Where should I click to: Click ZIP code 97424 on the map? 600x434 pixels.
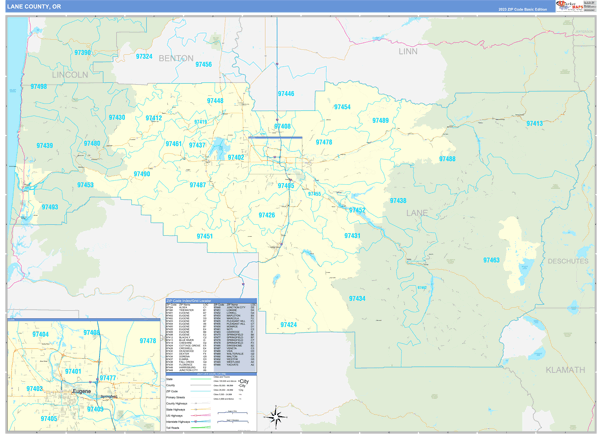click(x=289, y=324)
